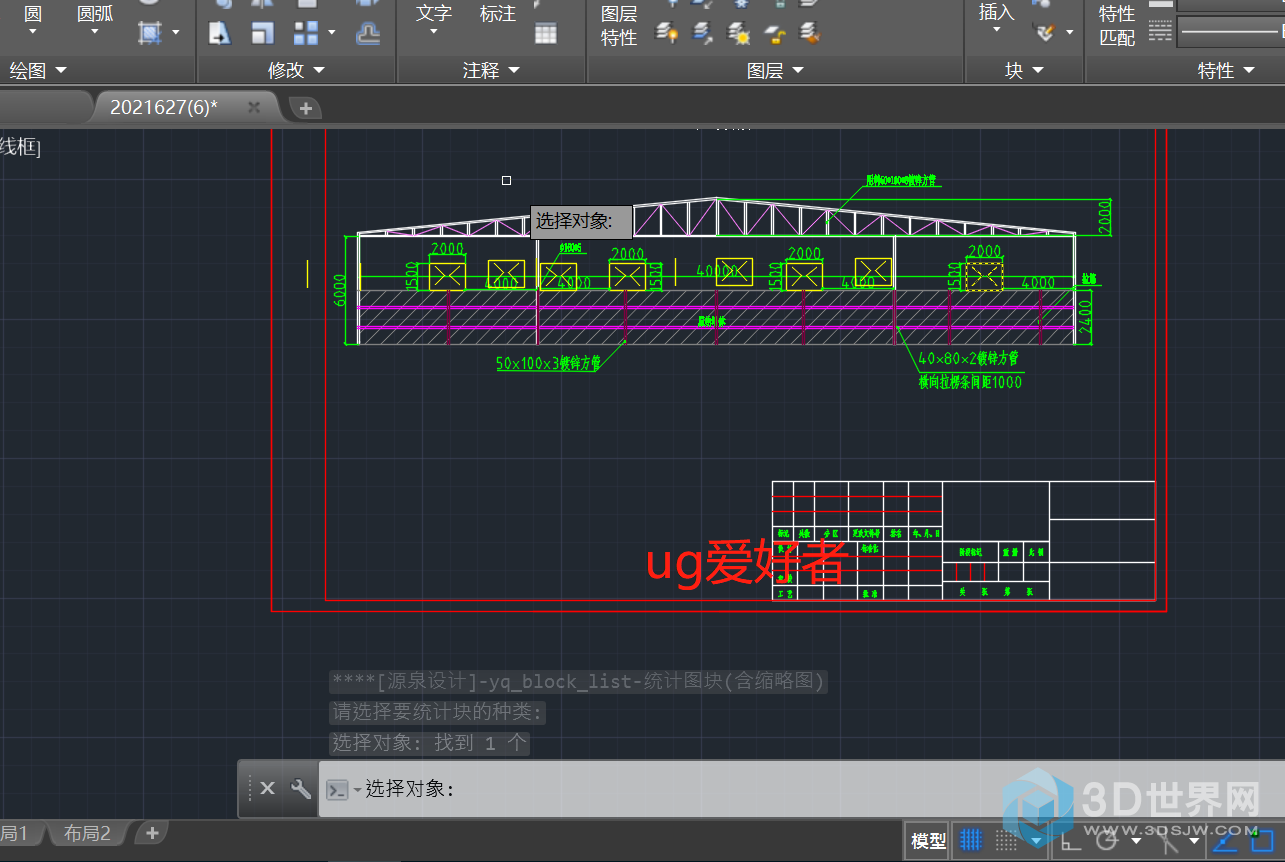Open command line customize wrench icon
The width and height of the screenshot is (1285, 862).
(300, 788)
